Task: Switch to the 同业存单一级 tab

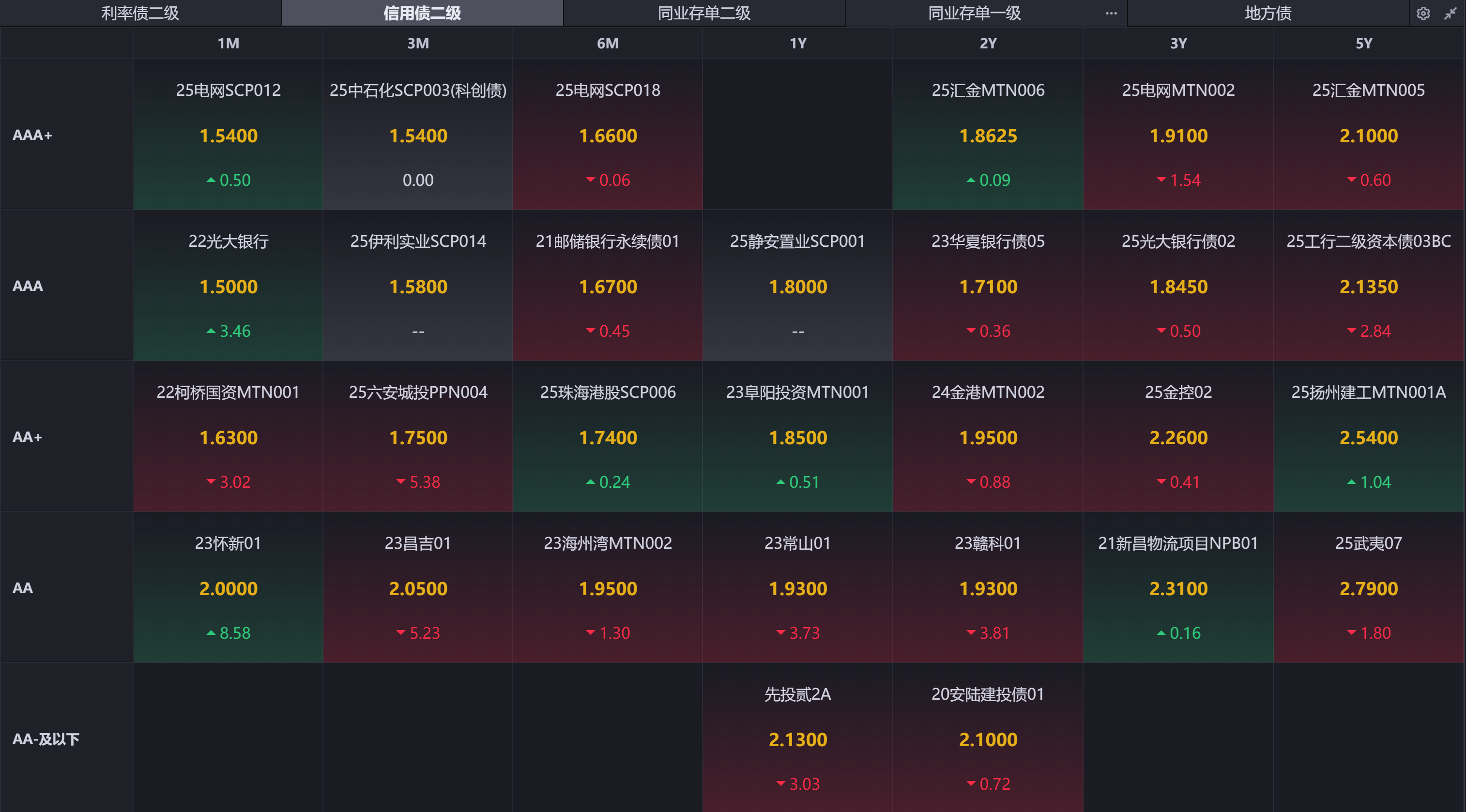Action: 974,13
